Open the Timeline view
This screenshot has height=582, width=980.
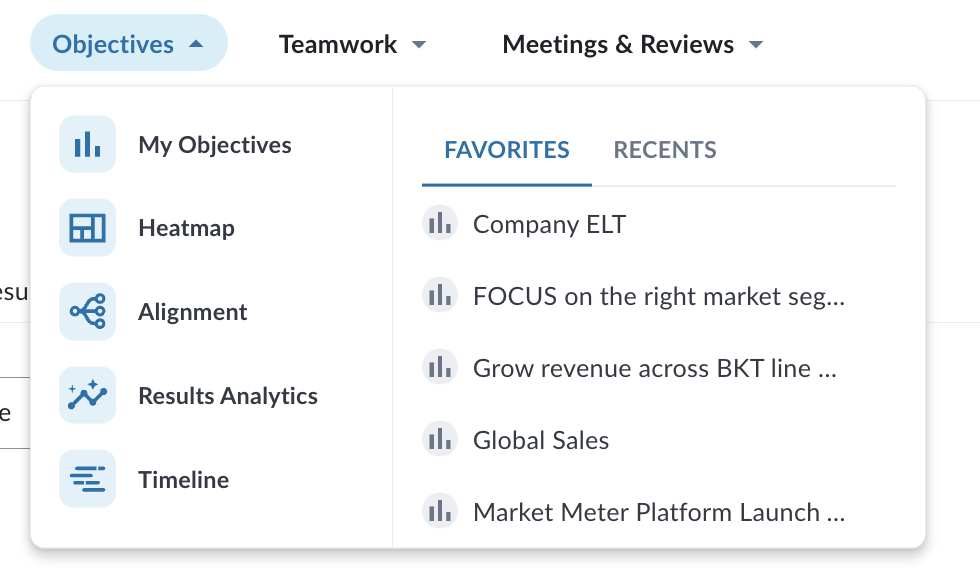(x=183, y=479)
